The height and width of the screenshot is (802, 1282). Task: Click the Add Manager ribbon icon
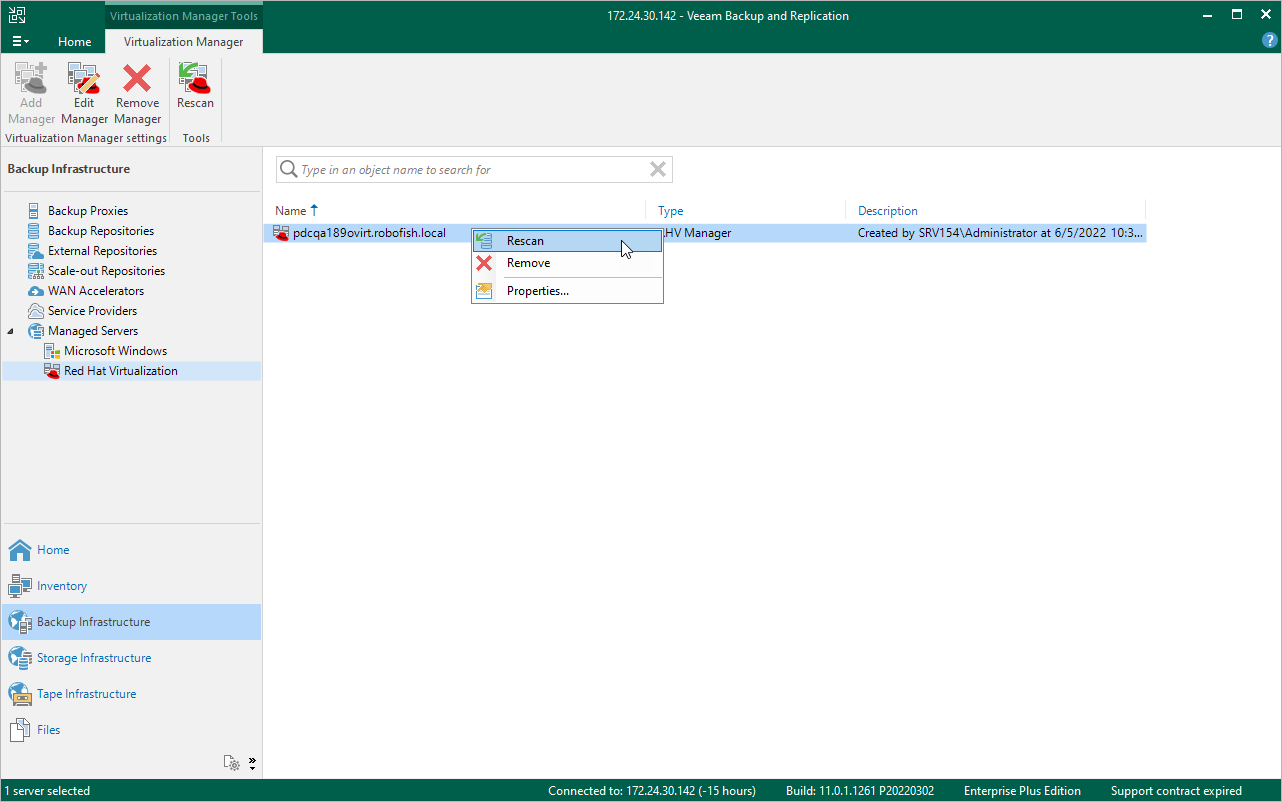31,78
